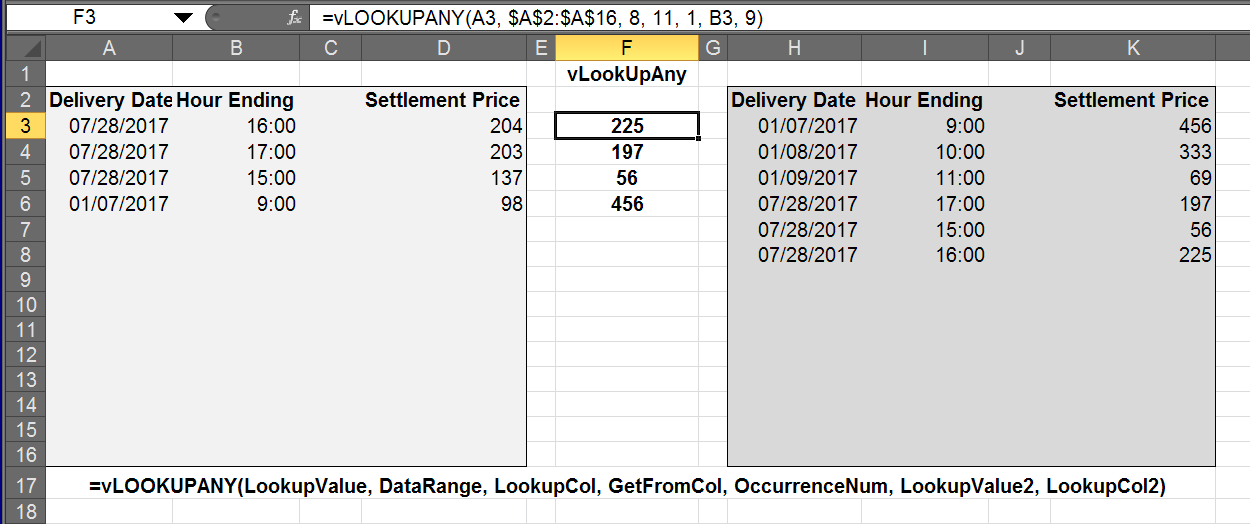1250x524 pixels.
Task: Select cell B5 with time 15:00
Action: pyautogui.click(x=235, y=178)
